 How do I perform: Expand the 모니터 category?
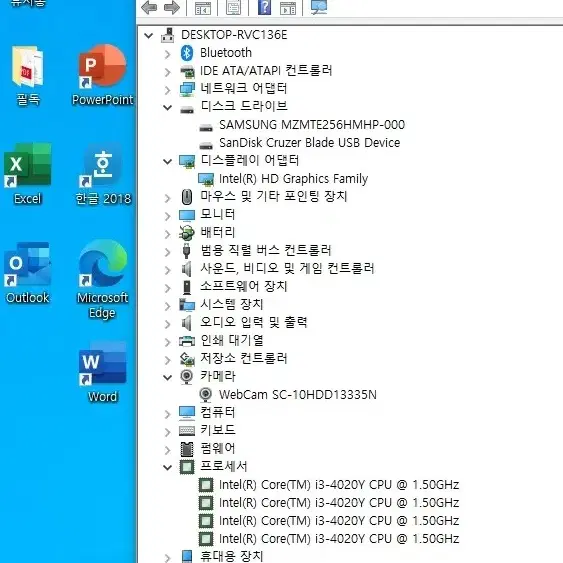pos(167,216)
